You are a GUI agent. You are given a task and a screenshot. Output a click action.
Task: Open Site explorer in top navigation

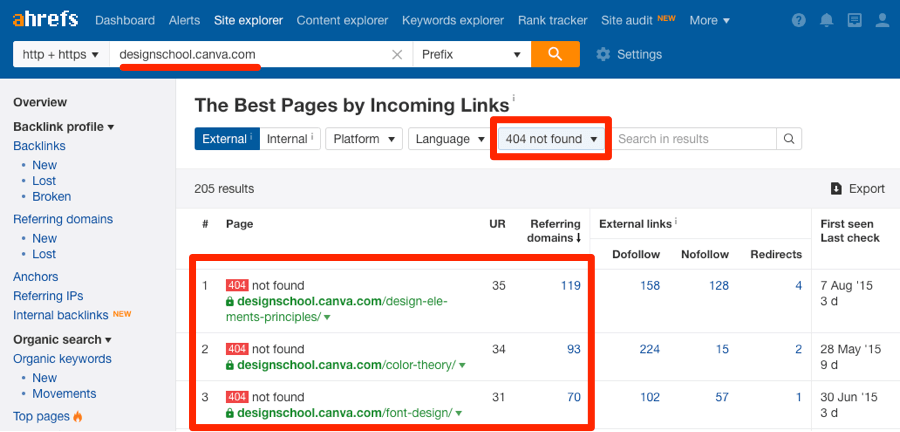(249, 21)
